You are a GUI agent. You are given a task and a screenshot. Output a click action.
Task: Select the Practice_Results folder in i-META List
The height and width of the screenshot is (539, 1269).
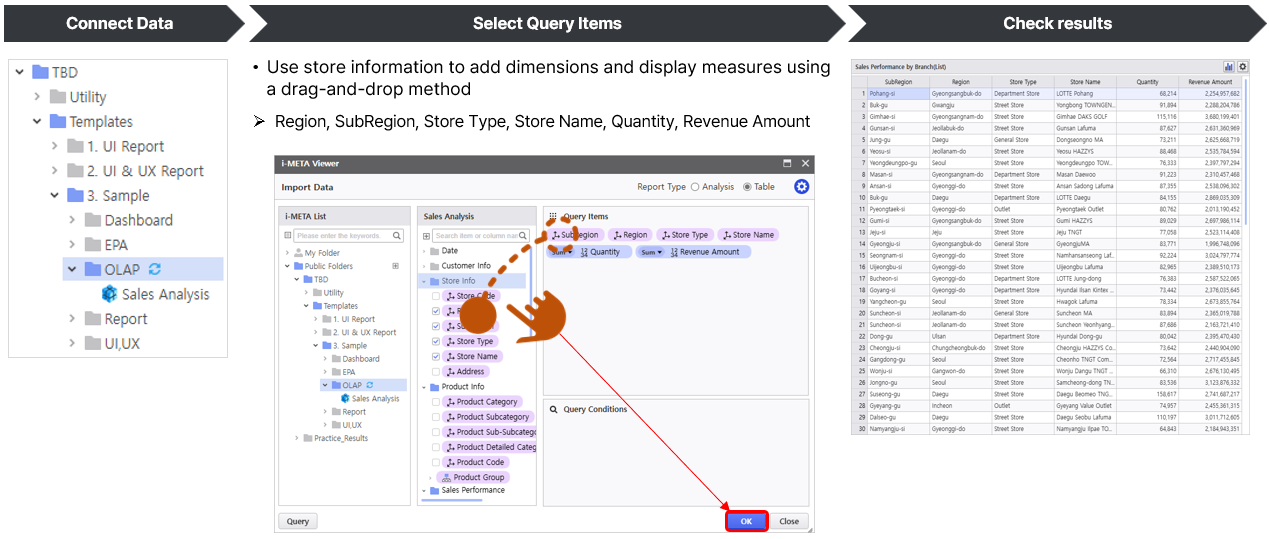tap(340, 438)
